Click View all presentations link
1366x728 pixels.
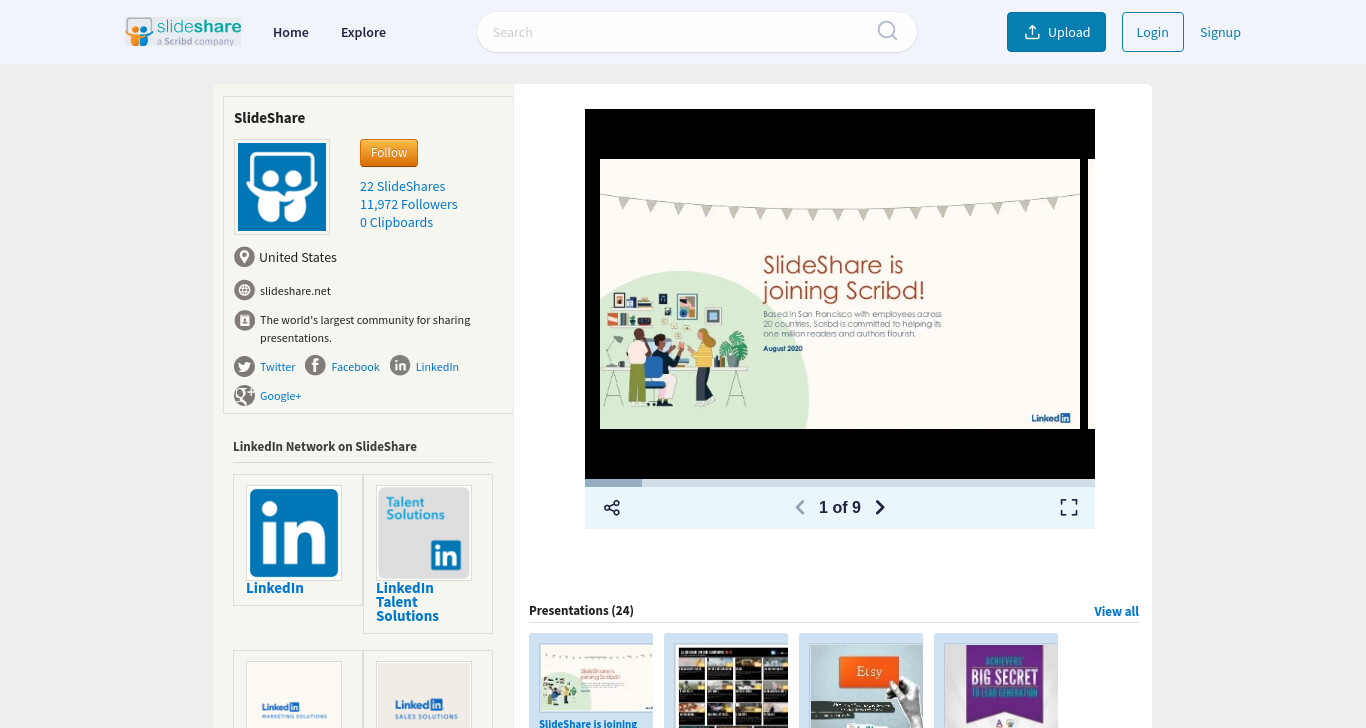(1116, 611)
